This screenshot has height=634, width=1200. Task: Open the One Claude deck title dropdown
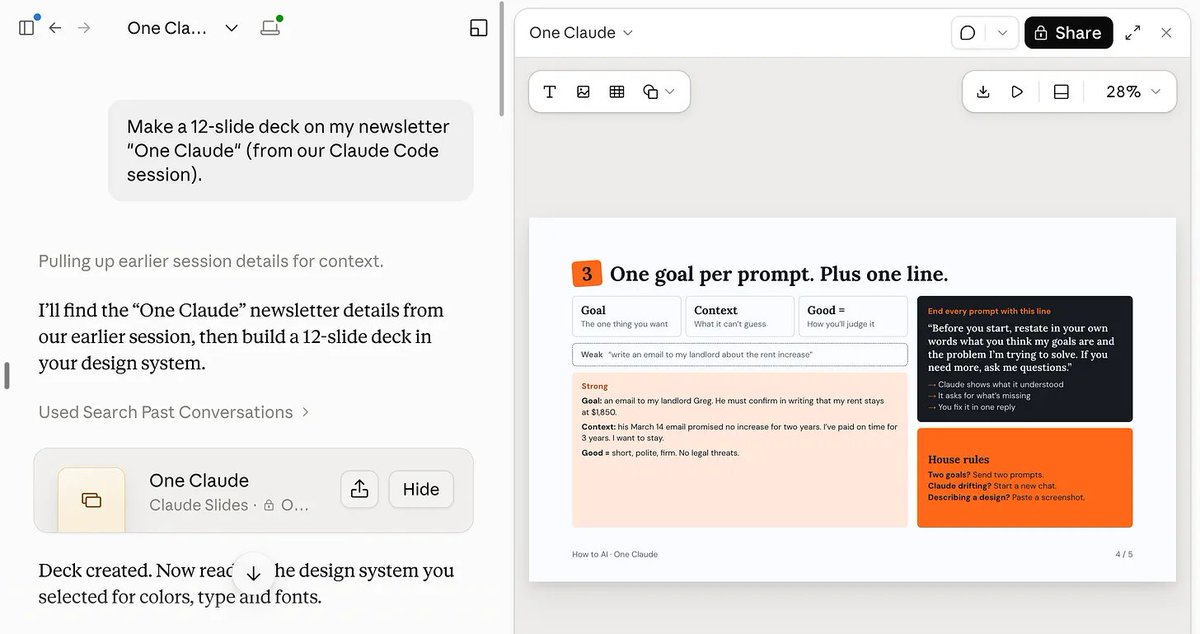click(x=581, y=33)
